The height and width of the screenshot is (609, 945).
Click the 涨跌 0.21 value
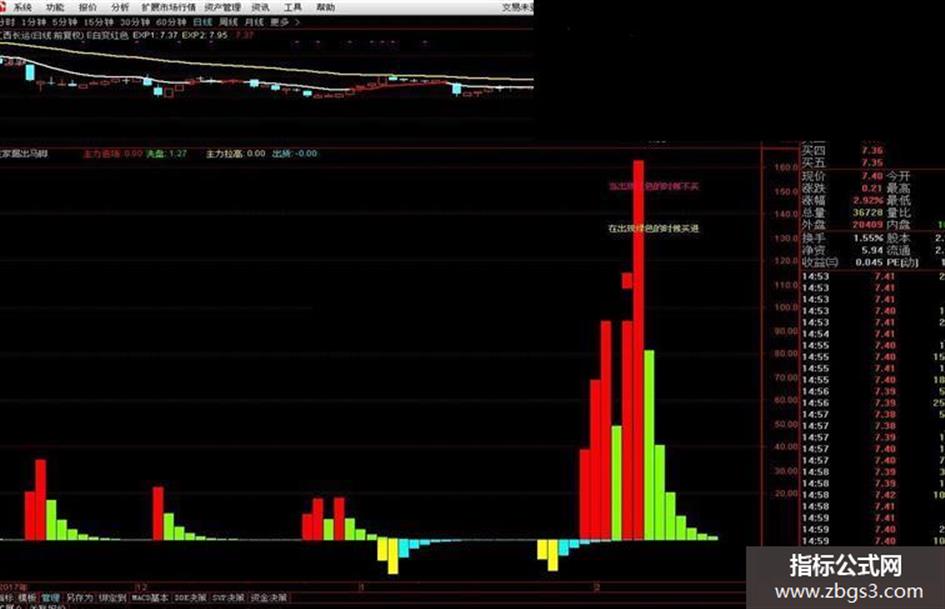coord(871,188)
